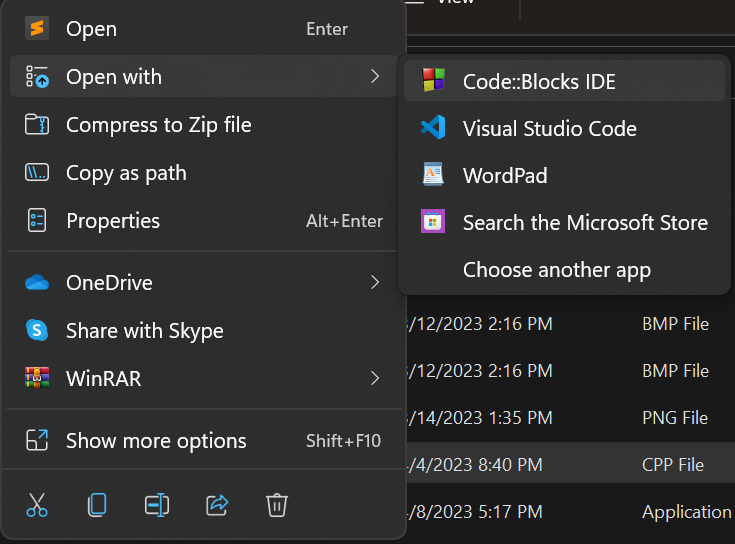Select Choose another app option
Screen dimensions: 735x544
tap(556, 269)
